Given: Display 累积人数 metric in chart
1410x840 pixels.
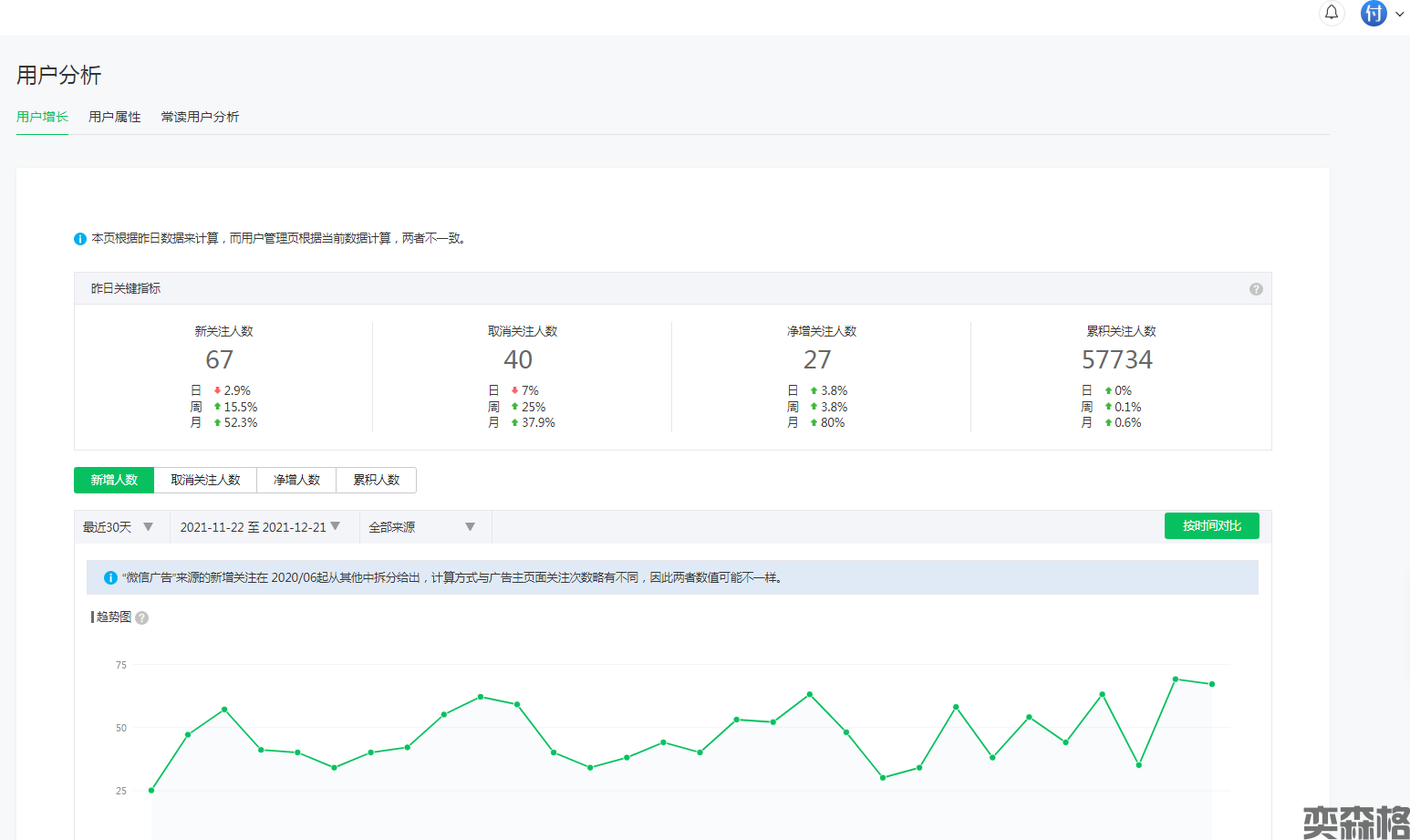Looking at the screenshot, I should (376, 480).
